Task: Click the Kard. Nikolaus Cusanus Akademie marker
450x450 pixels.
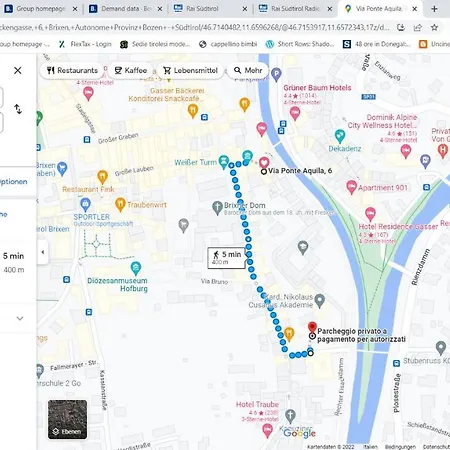Action: tap(320, 301)
